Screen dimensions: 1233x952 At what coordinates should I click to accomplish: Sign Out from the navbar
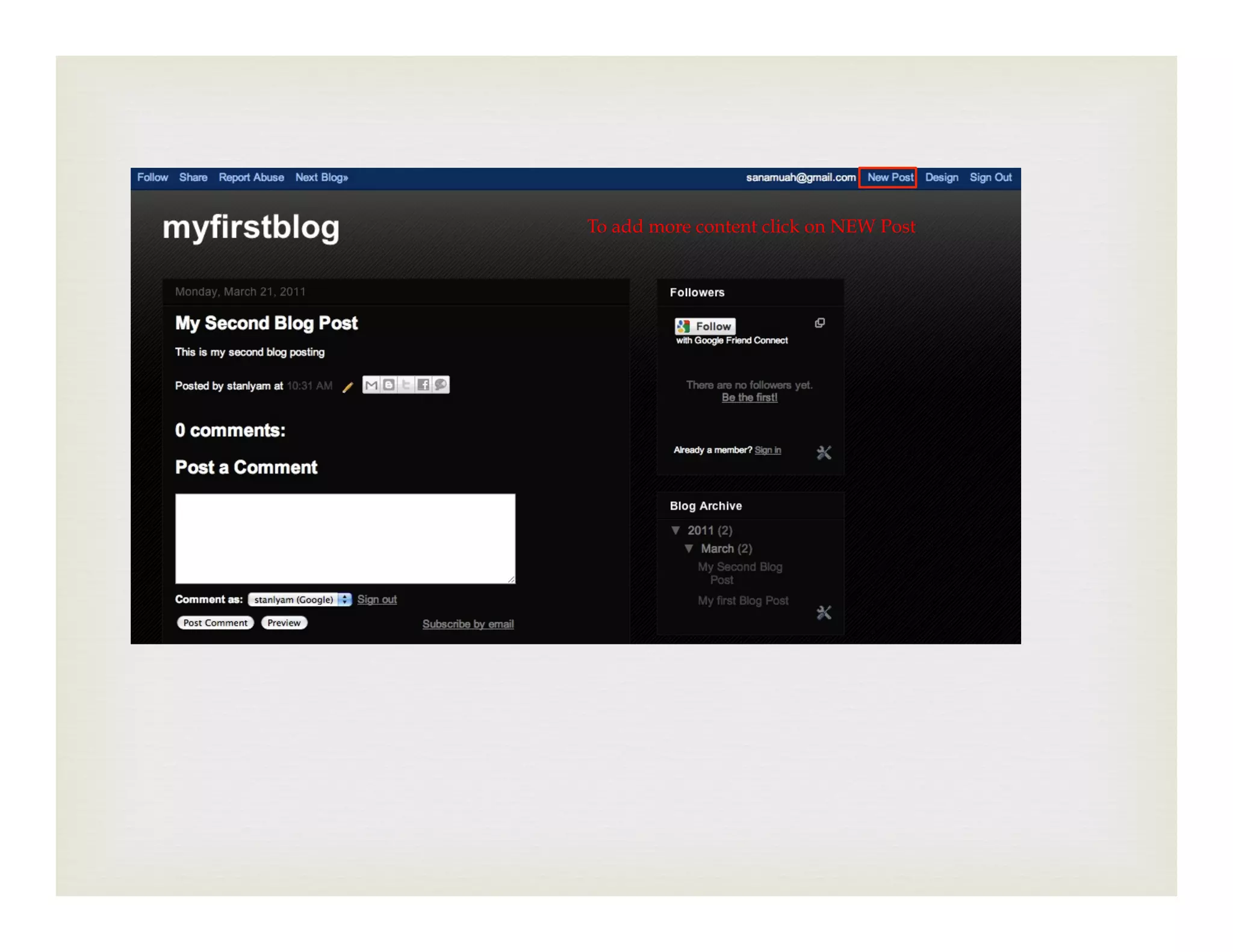(990, 178)
